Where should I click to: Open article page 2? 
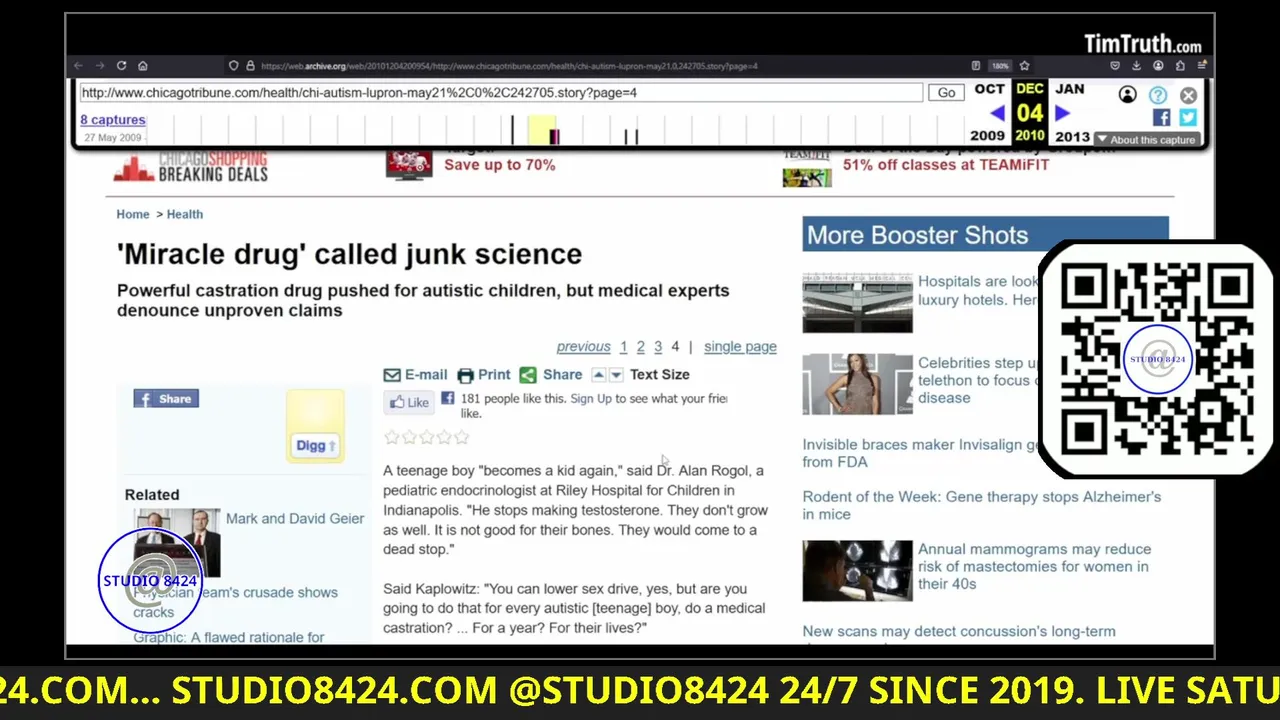(x=641, y=346)
